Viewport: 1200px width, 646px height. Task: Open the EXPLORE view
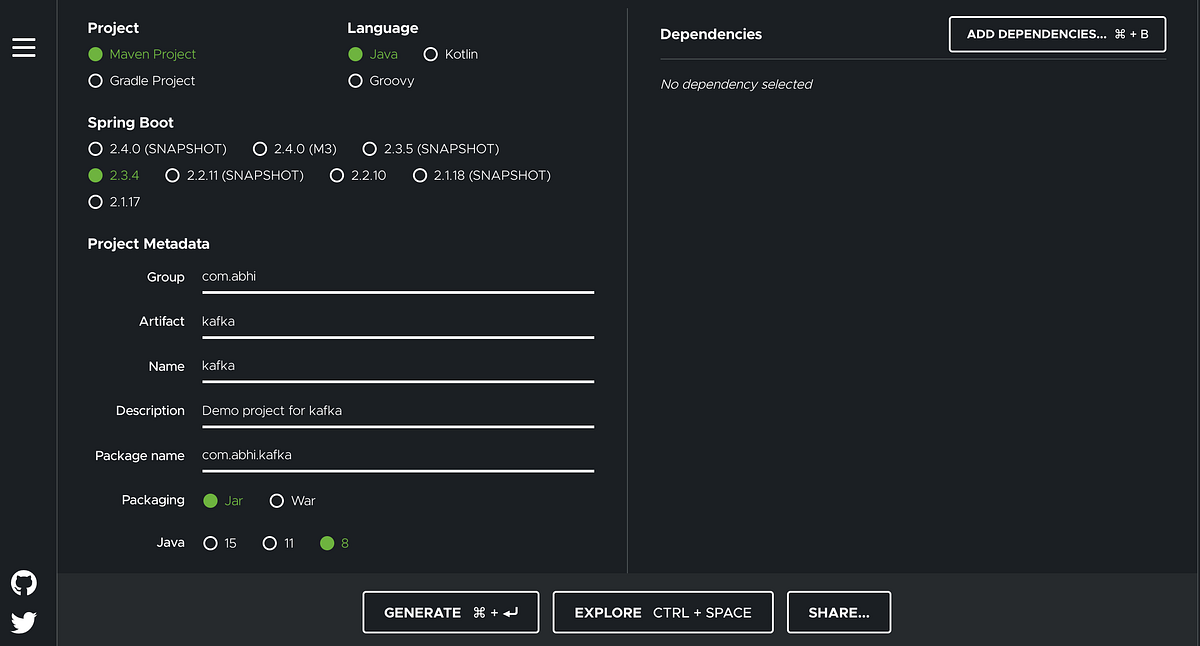pos(662,611)
